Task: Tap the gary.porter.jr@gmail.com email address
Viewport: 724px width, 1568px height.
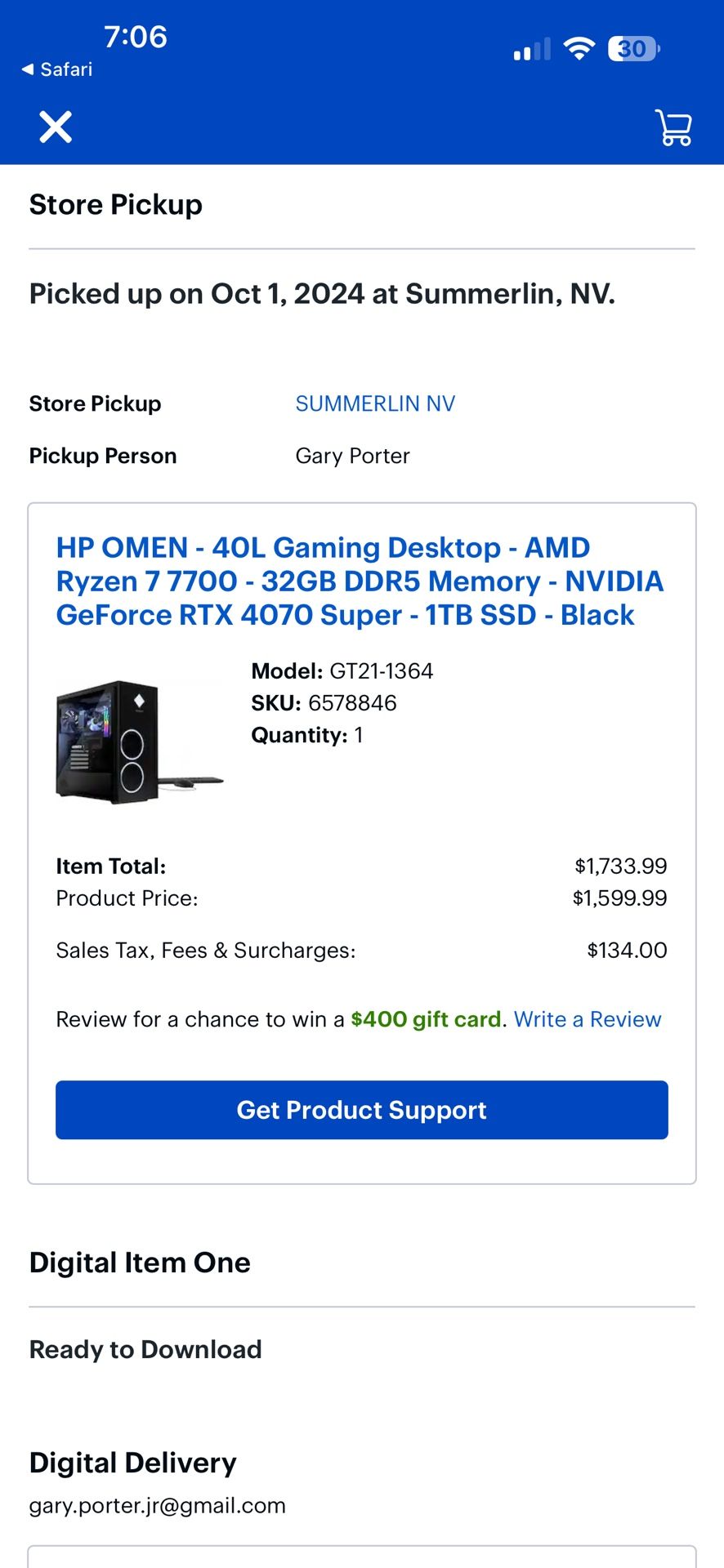Action: point(158,1505)
